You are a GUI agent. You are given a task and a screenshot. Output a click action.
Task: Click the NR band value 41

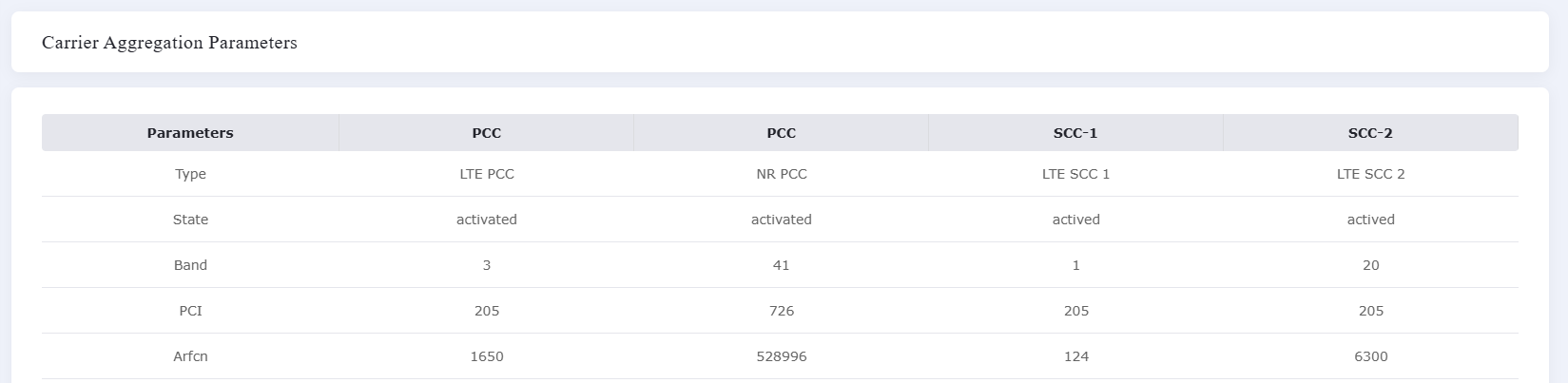[782, 265]
